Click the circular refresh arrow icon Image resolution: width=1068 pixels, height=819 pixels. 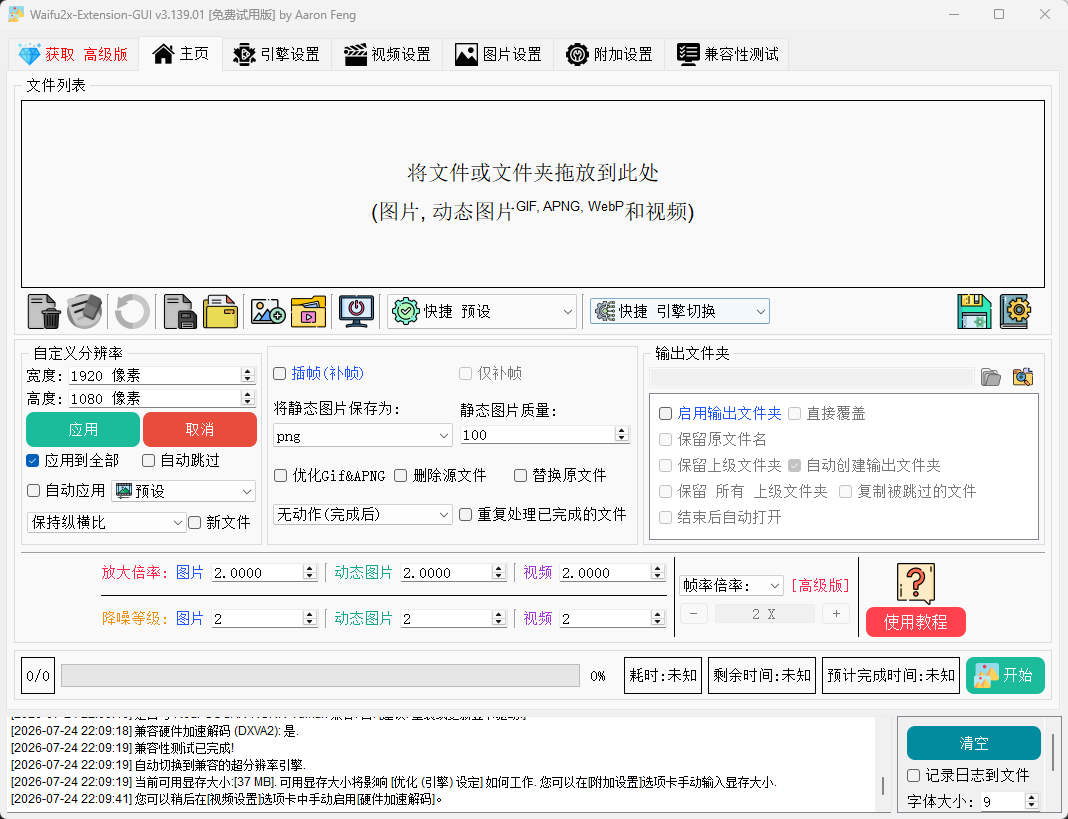point(131,312)
